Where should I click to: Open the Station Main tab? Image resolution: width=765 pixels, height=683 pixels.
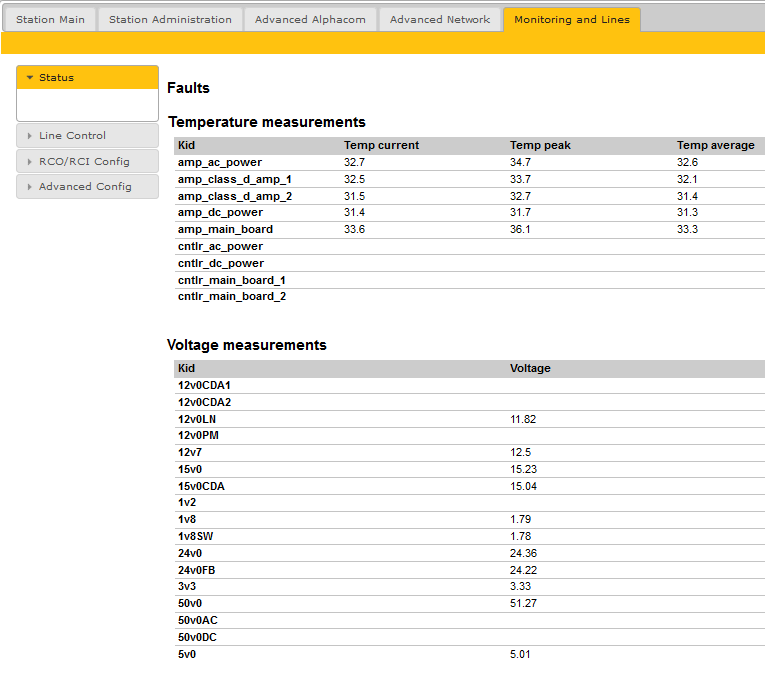pos(50,19)
